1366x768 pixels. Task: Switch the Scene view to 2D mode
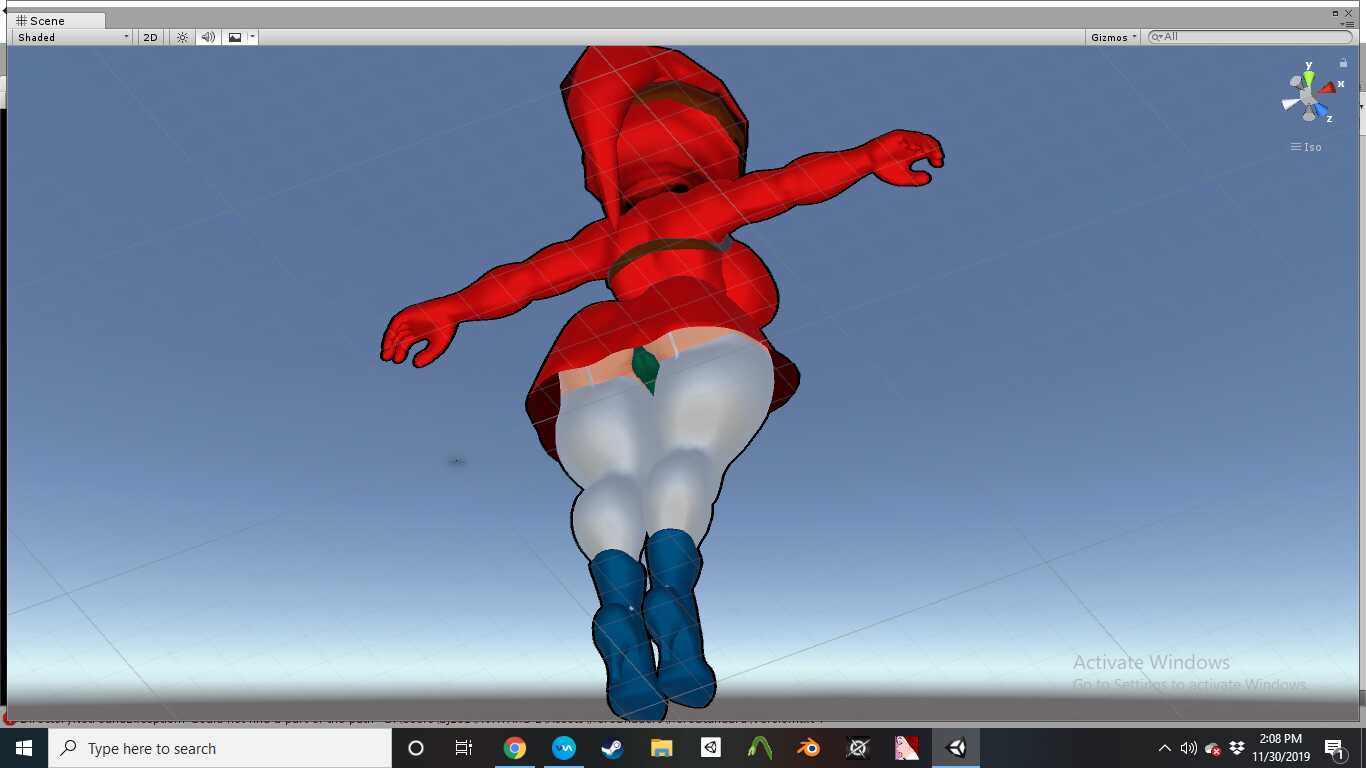[150, 37]
